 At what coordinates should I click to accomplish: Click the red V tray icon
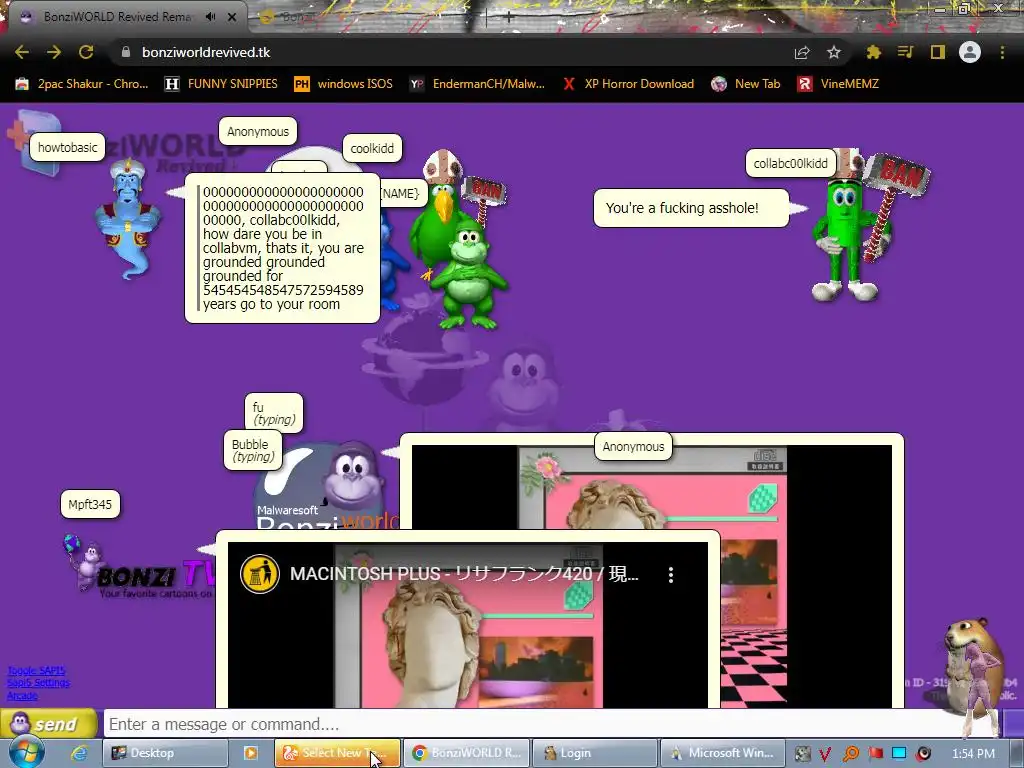825,754
